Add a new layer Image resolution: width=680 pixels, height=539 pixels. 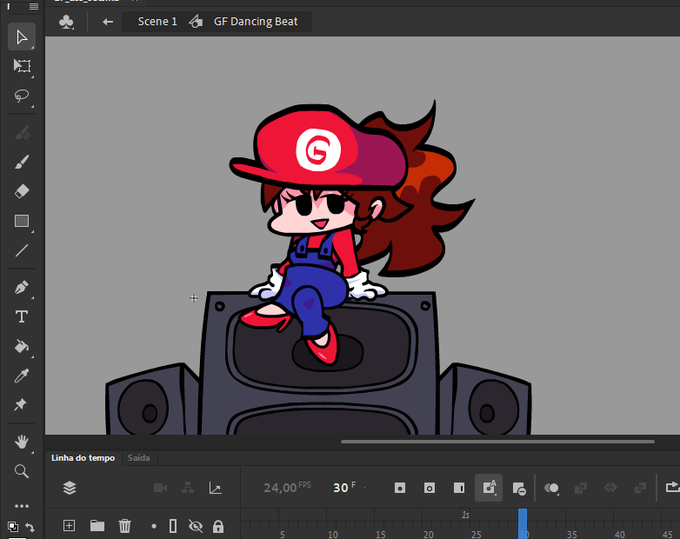69,526
